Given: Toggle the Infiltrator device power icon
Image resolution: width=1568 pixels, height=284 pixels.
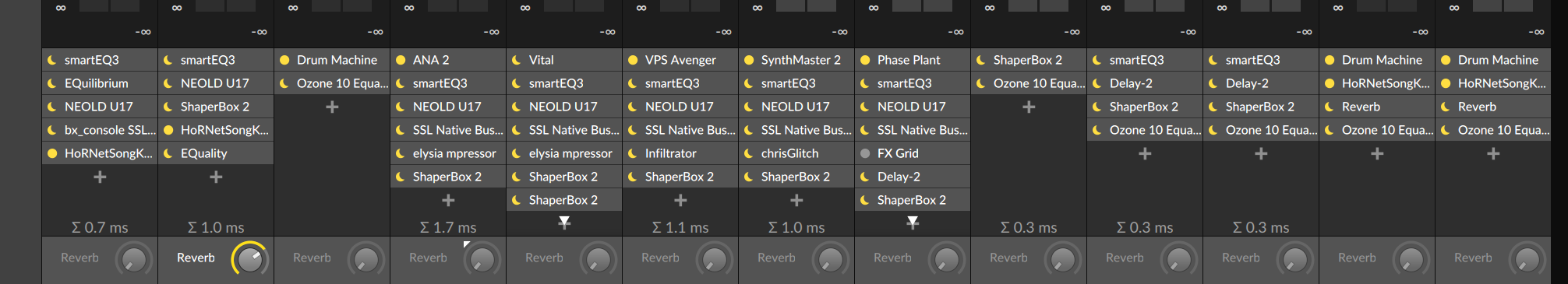Looking at the screenshot, I should (633, 153).
